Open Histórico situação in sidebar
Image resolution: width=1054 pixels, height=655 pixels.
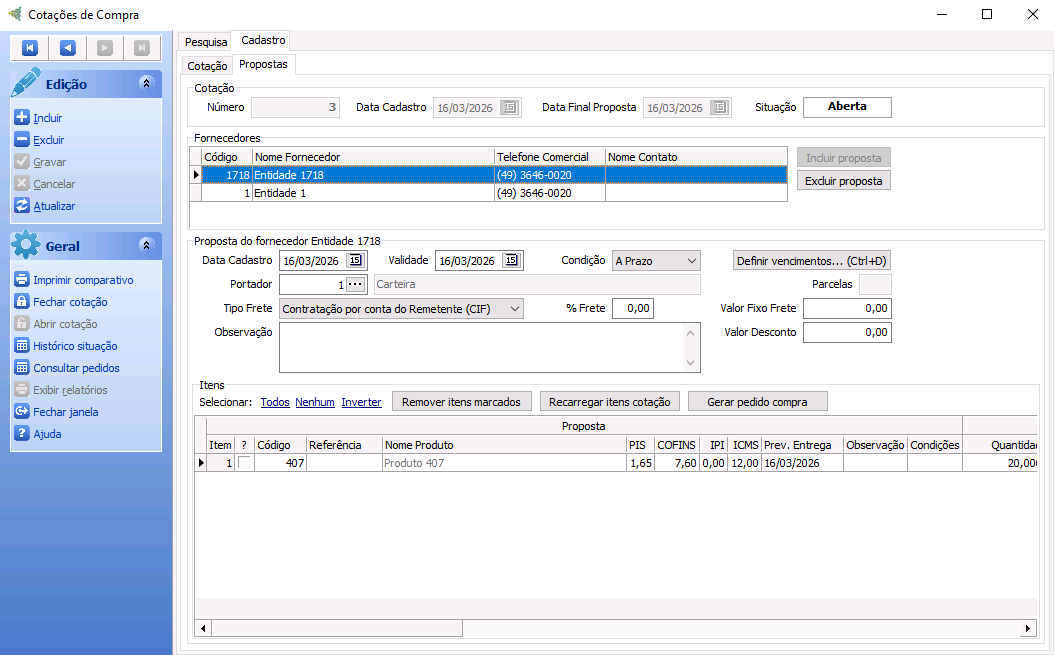pyautogui.click(x=75, y=346)
